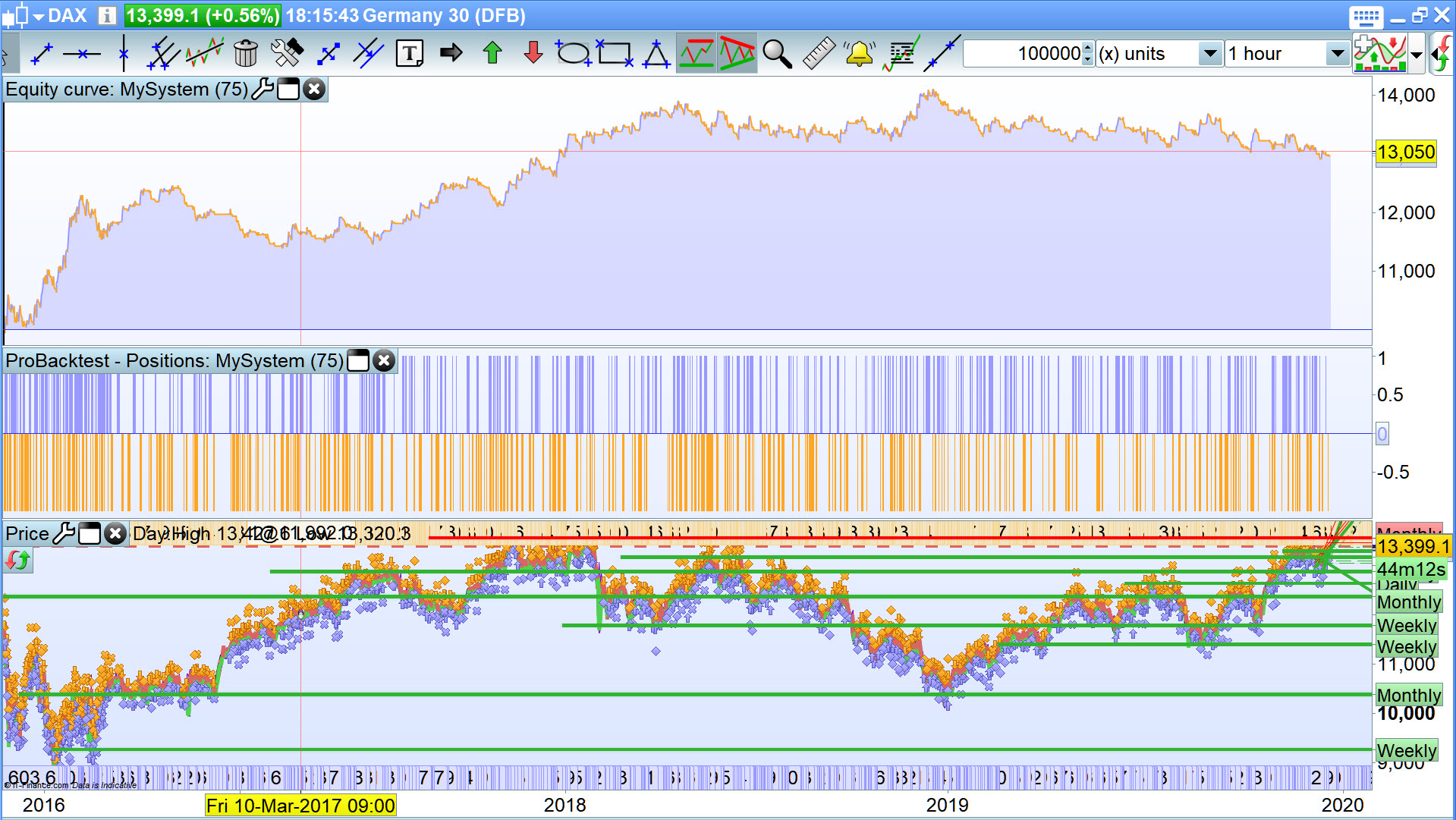The width and height of the screenshot is (1456, 820).
Task: Click the Price panel title label
Action: coord(27,533)
